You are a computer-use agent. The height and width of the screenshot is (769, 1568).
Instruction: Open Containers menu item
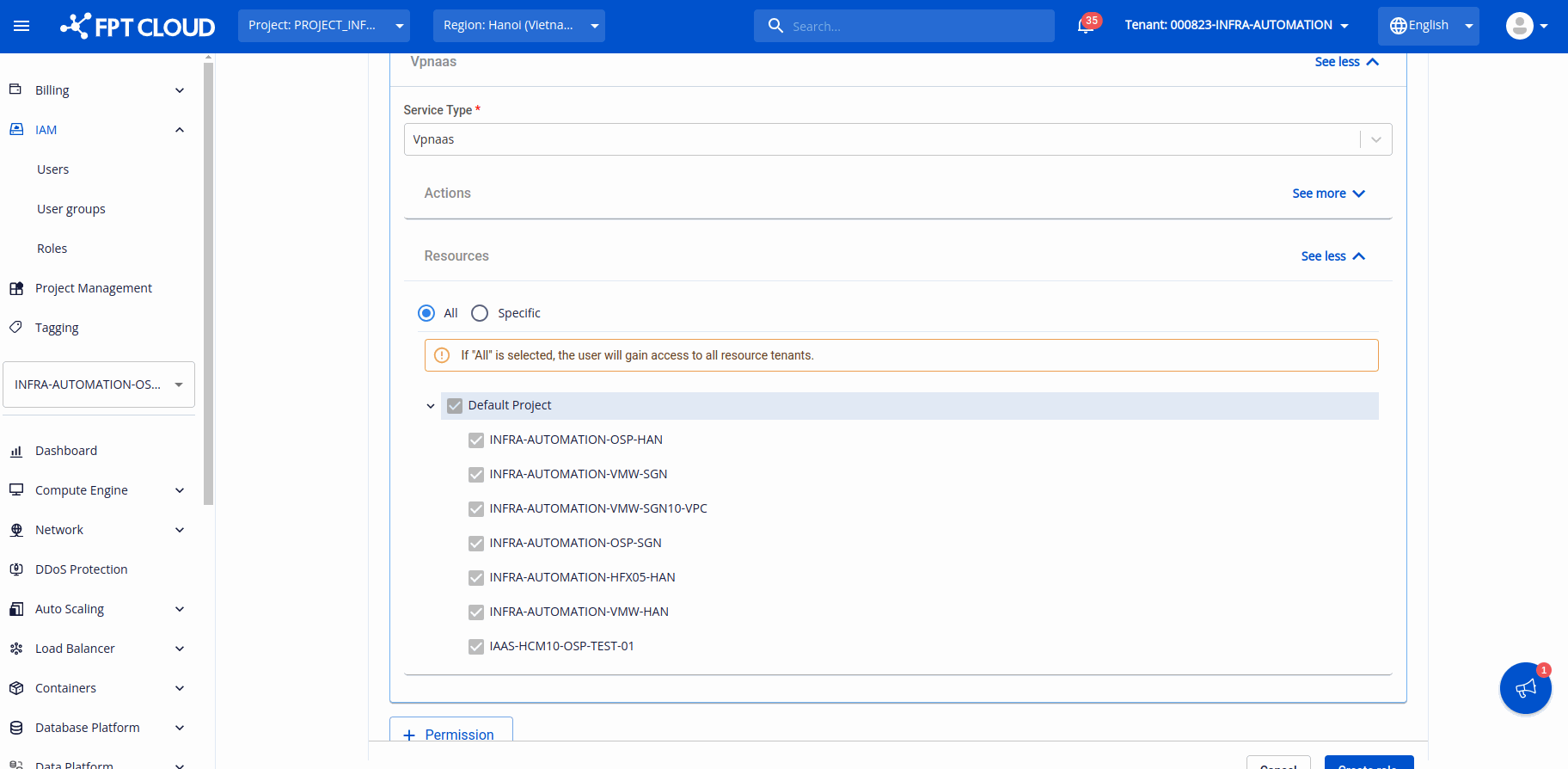coord(65,688)
